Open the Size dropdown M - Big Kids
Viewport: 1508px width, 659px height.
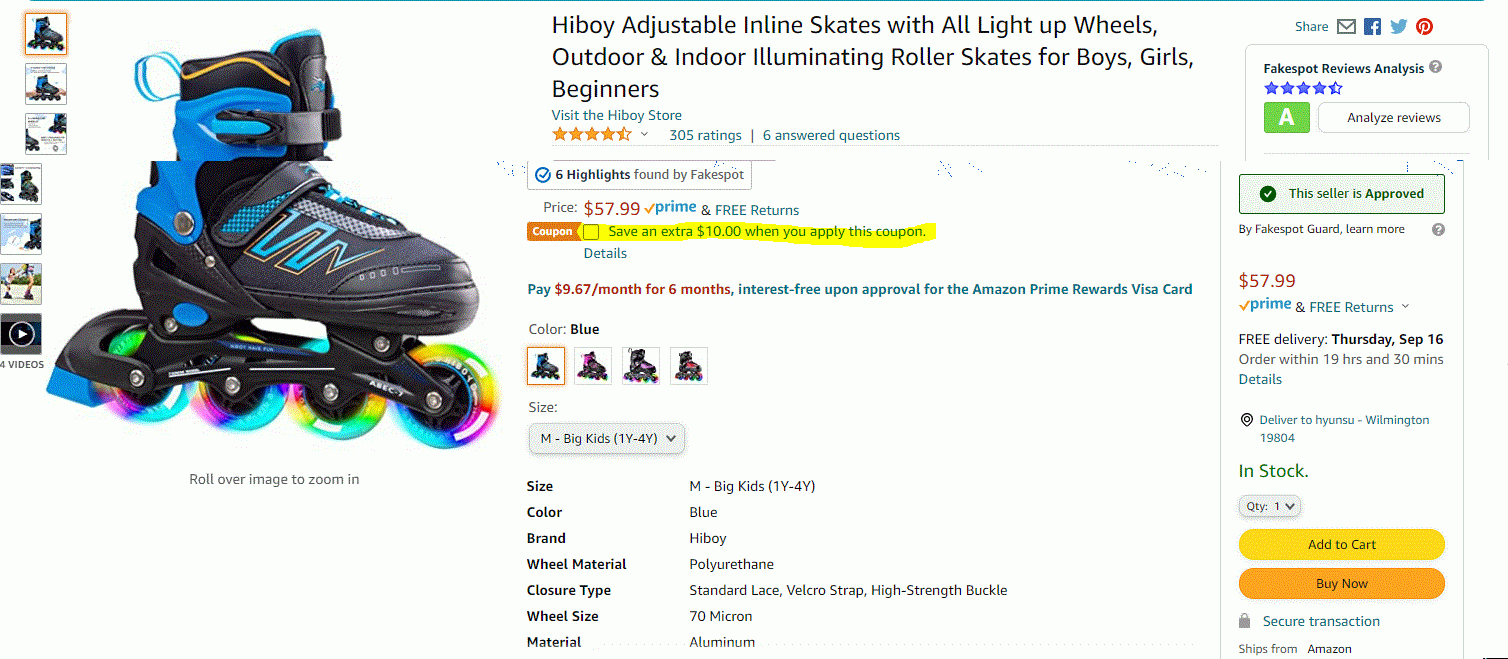(607, 438)
